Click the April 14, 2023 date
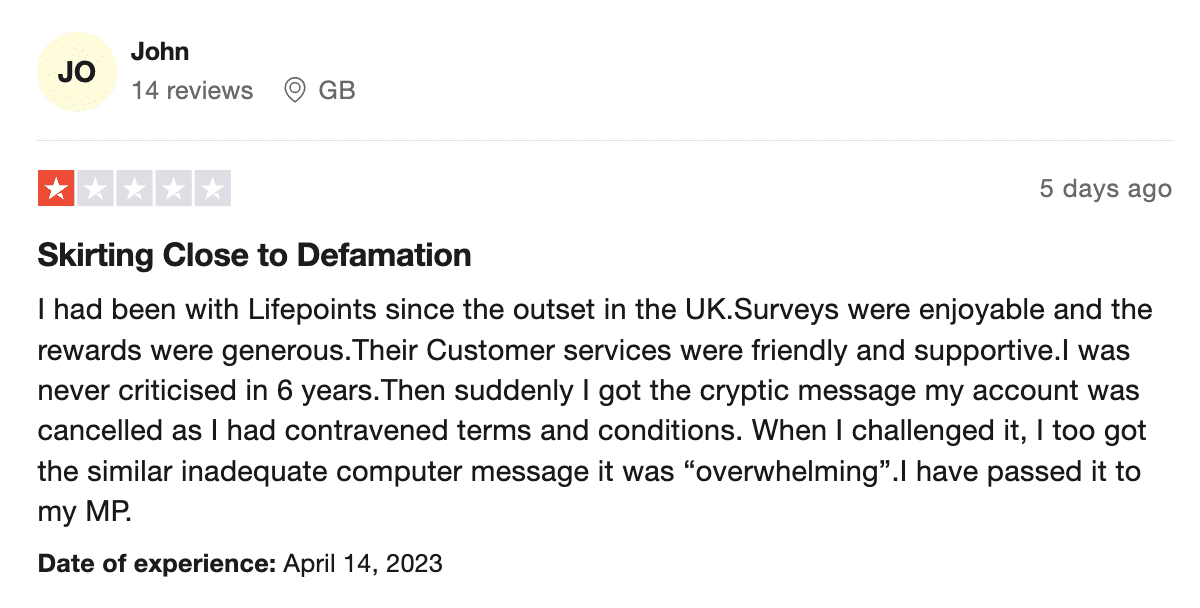The width and height of the screenshot is (1200, 608). coord(363,564)
